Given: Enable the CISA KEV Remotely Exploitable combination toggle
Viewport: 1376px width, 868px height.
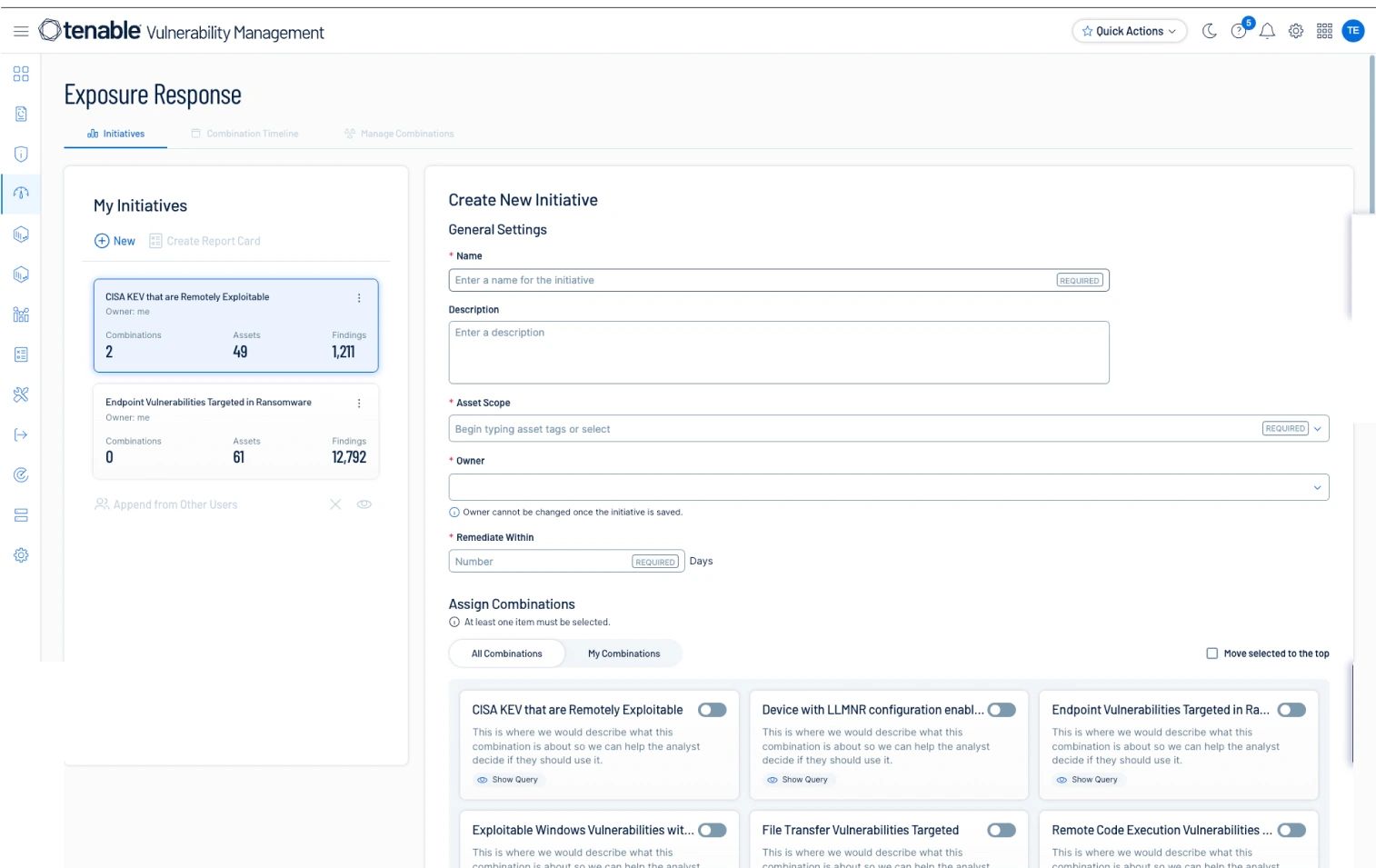Looking at the screenshot, I should tap(712, 710).
